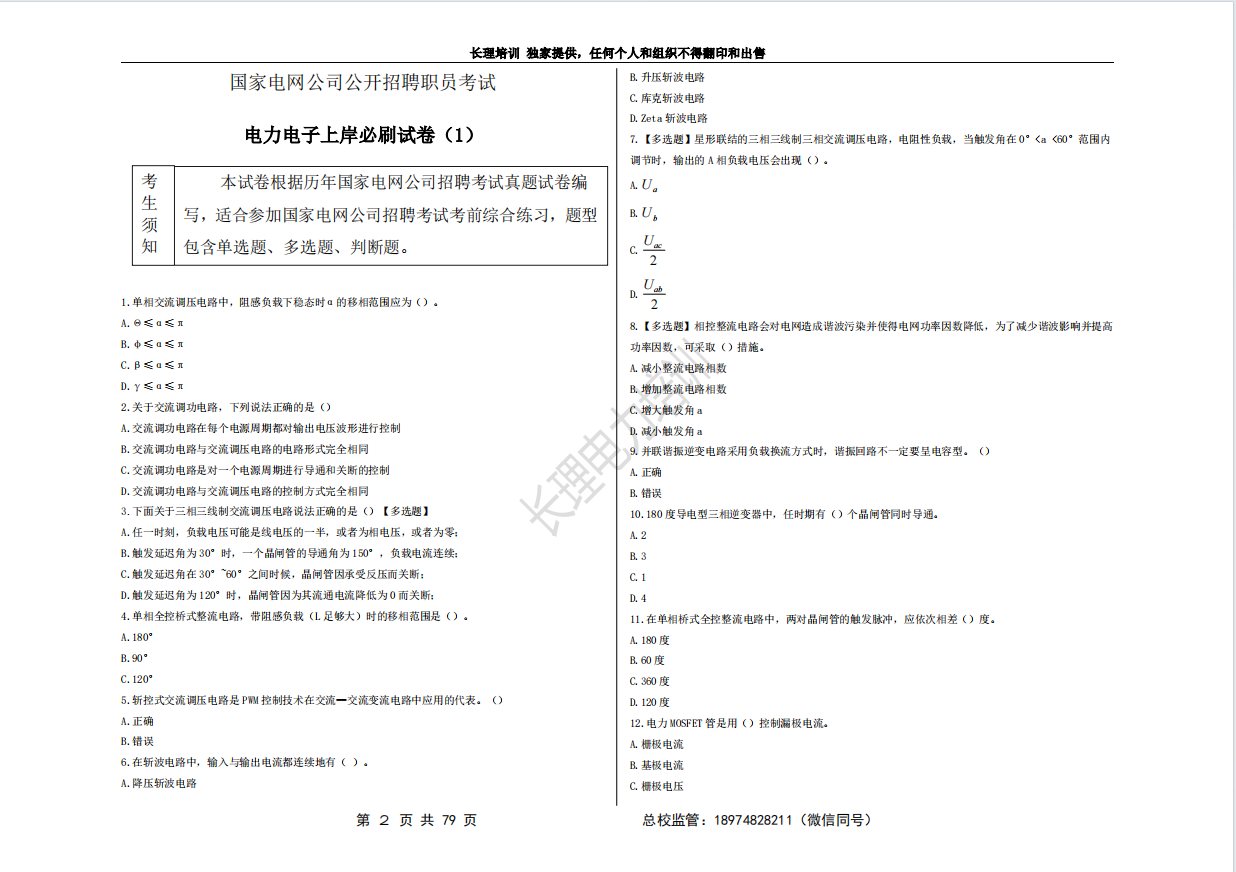
Task: Select question 1 option "A. Θ≤α≤π"
Action: coord(152,323)
